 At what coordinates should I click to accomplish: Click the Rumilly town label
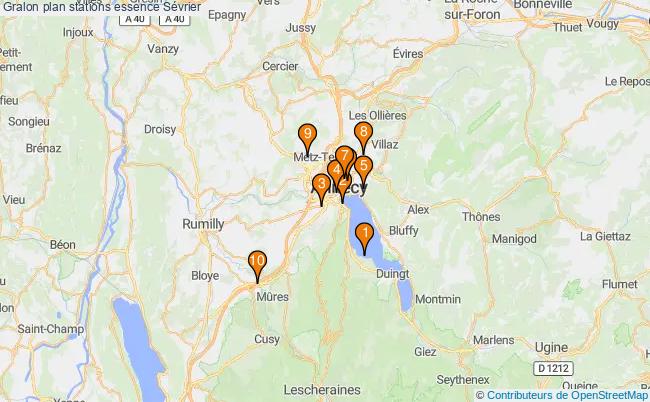[203, 224]
